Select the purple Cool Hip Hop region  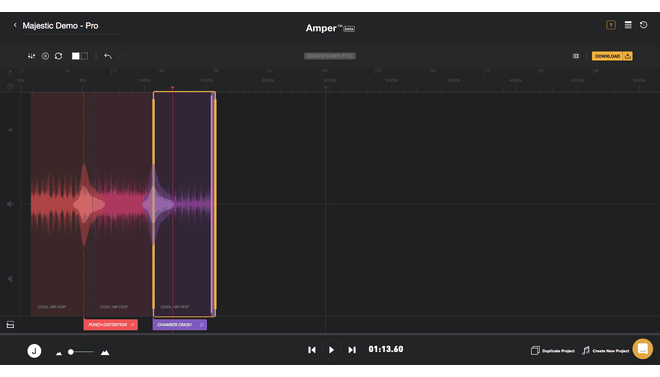tap(184, 204)
